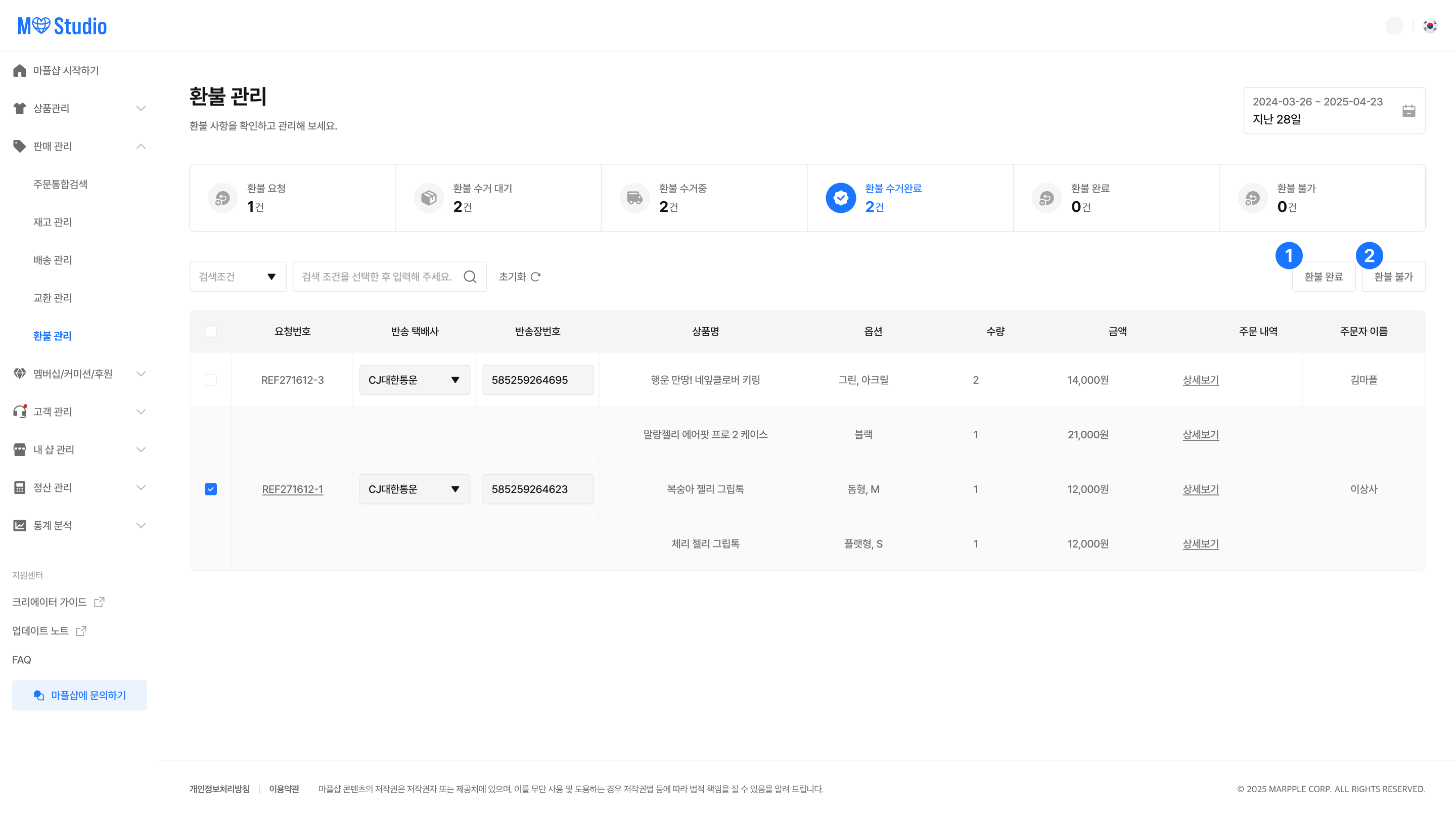
Task: Check the REF271612-3 row checkbox
Action: click(x=211, y=380)
